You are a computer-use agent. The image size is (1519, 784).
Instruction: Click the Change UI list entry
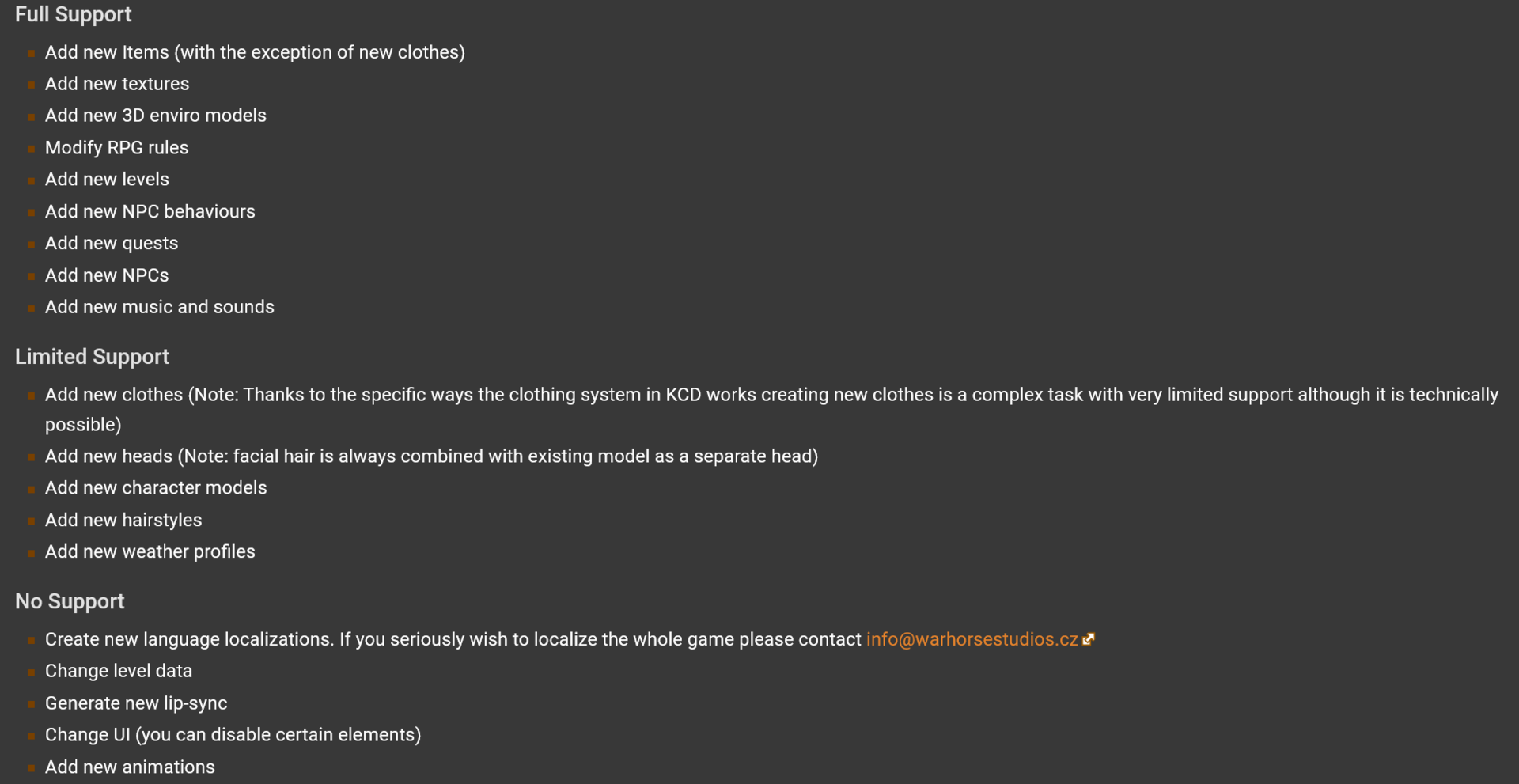233,735
